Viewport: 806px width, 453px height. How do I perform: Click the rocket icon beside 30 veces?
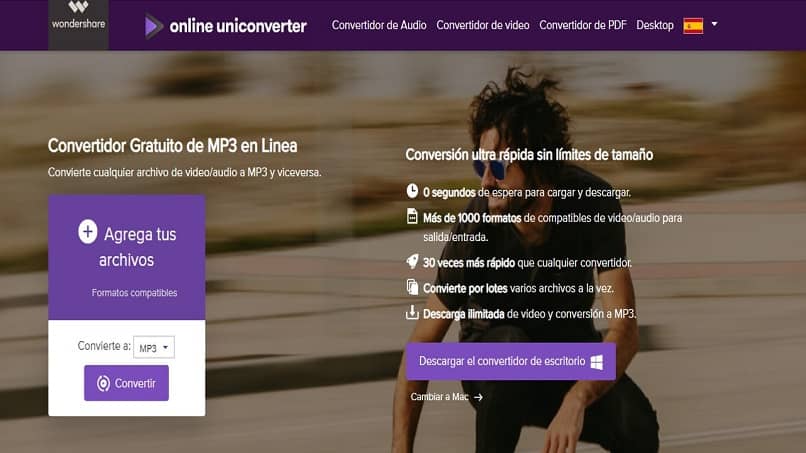click(x=412, y=262)
